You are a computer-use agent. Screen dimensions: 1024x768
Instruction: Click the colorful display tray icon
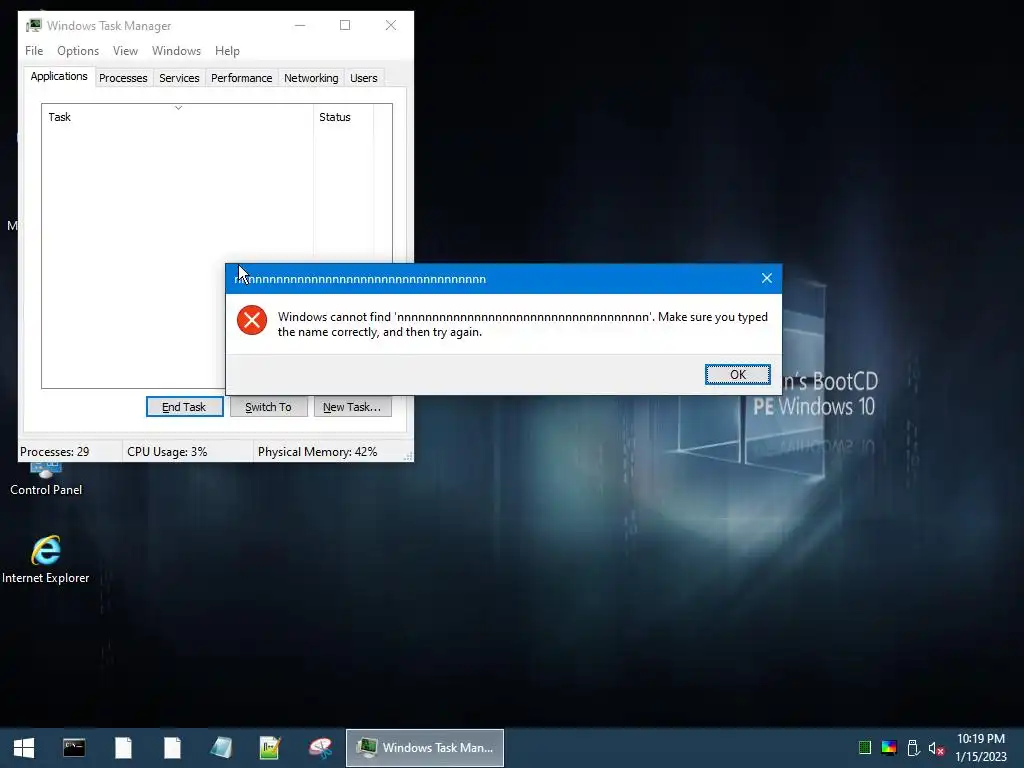point(889,748)
